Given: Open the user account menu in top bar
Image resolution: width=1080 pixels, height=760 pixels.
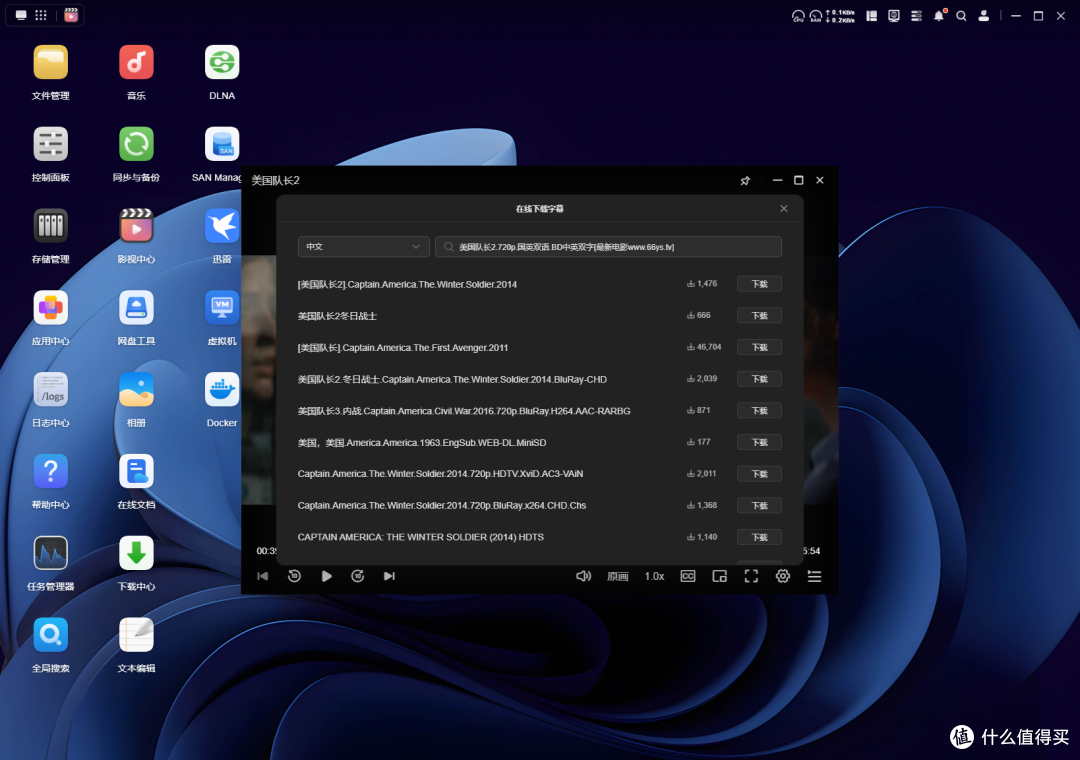Looking at the screenshot, I should pyautogui.click(x=984, y=15).
